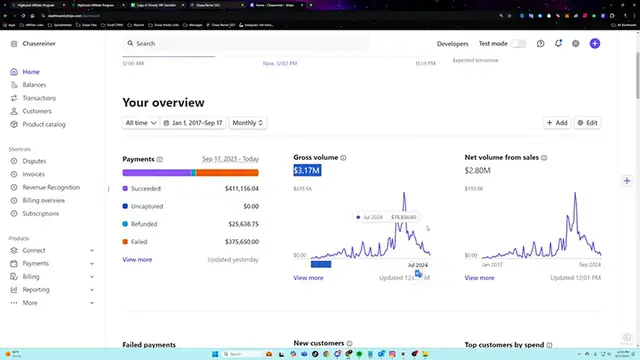Open the settings gear in Stripe header
The width and height of the screenshot is (640, 360).
coord(576,44)
